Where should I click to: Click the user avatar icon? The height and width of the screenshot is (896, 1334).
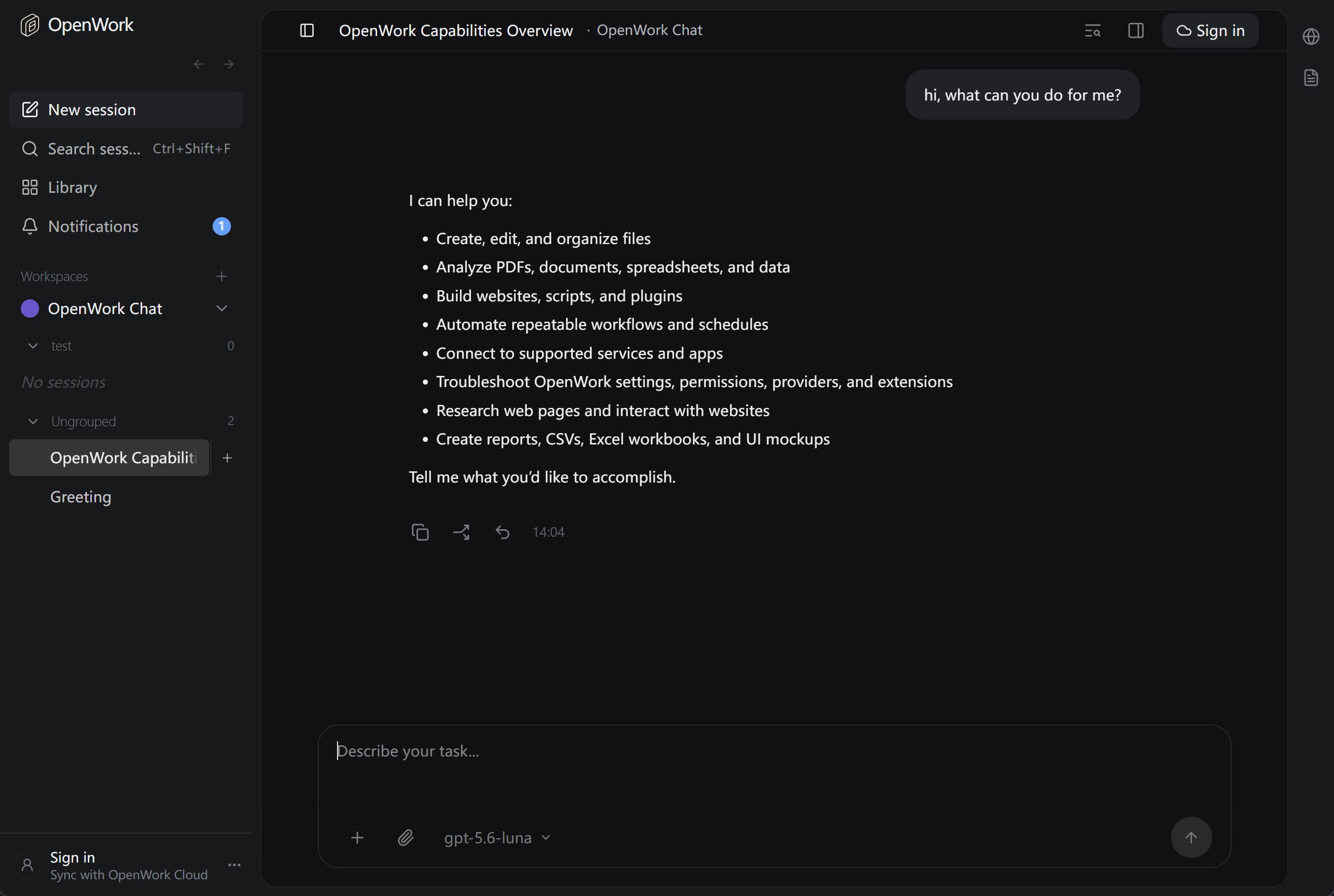pyautogui.click(x=27, y=865)
